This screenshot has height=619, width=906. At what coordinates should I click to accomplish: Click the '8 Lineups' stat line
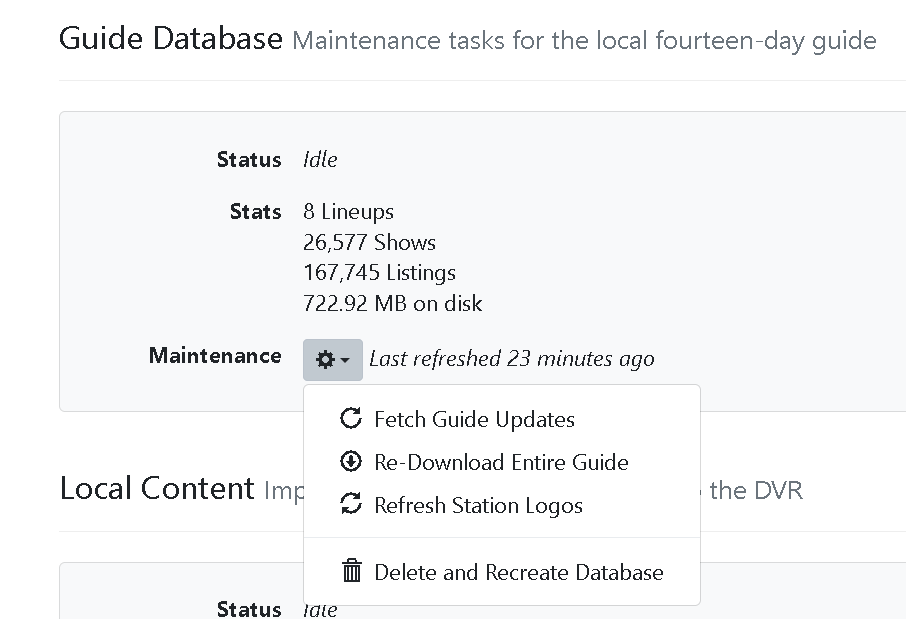(x=348, y=212)
